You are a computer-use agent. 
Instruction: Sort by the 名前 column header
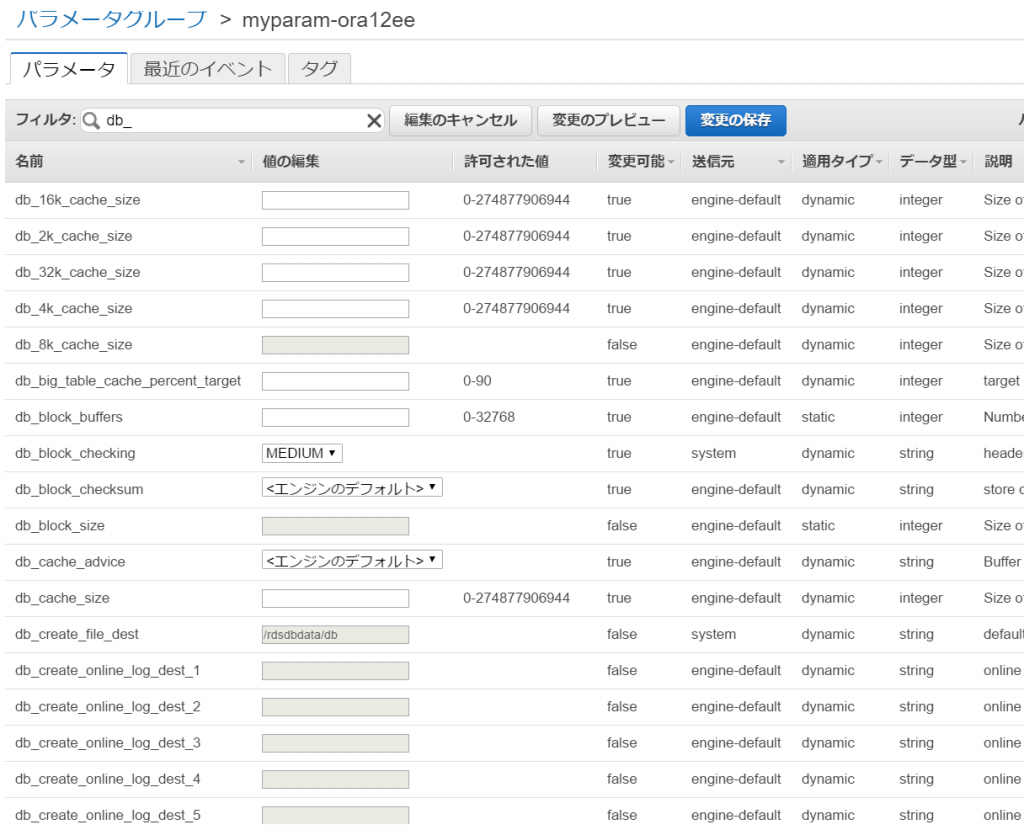130,161
